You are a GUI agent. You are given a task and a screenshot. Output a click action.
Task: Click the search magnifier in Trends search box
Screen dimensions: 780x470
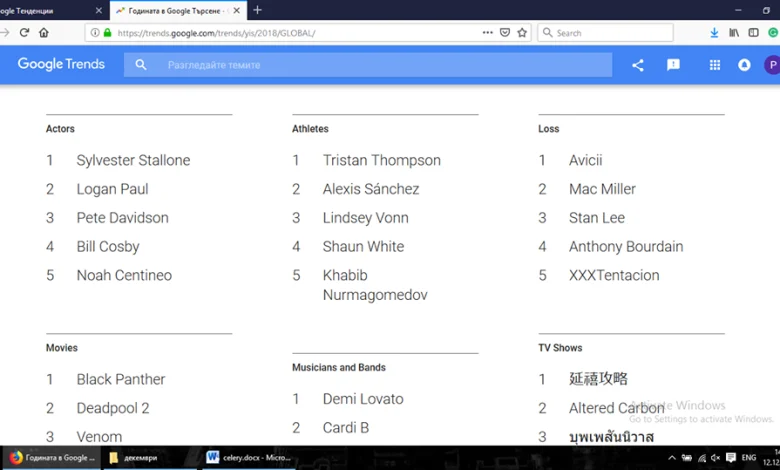tap(141, 65)
